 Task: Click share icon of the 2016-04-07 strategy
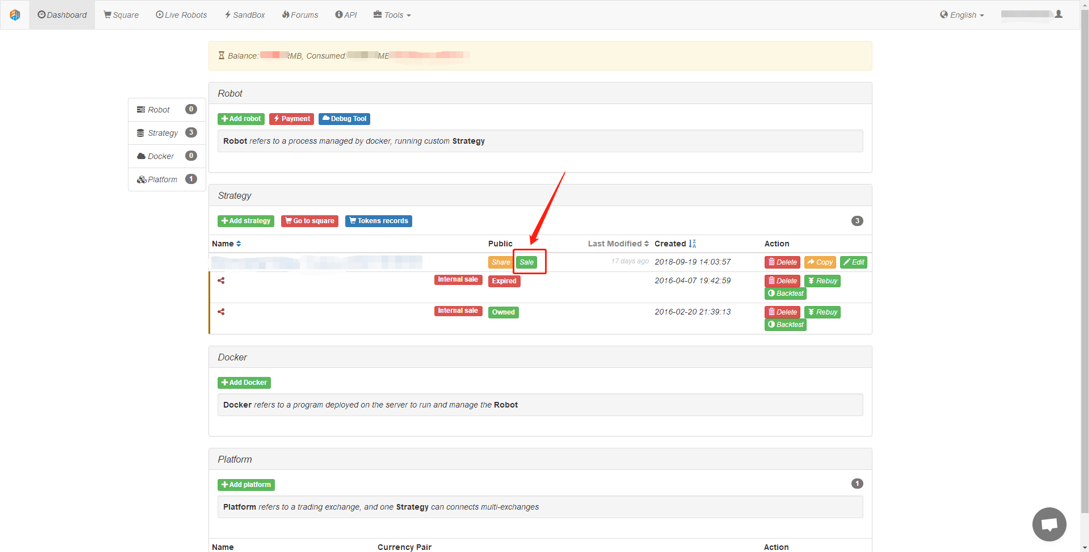[221, 281]
